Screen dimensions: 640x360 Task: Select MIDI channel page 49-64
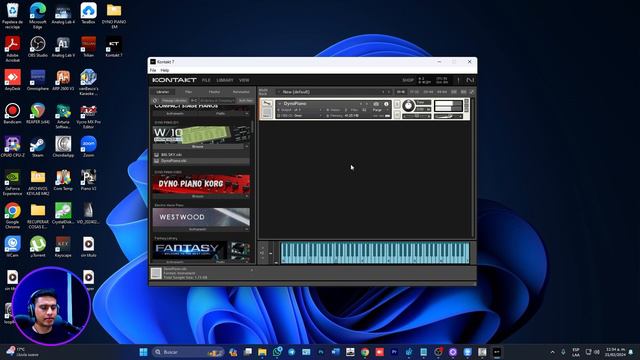pyautogui.click(x=442, y=92)
